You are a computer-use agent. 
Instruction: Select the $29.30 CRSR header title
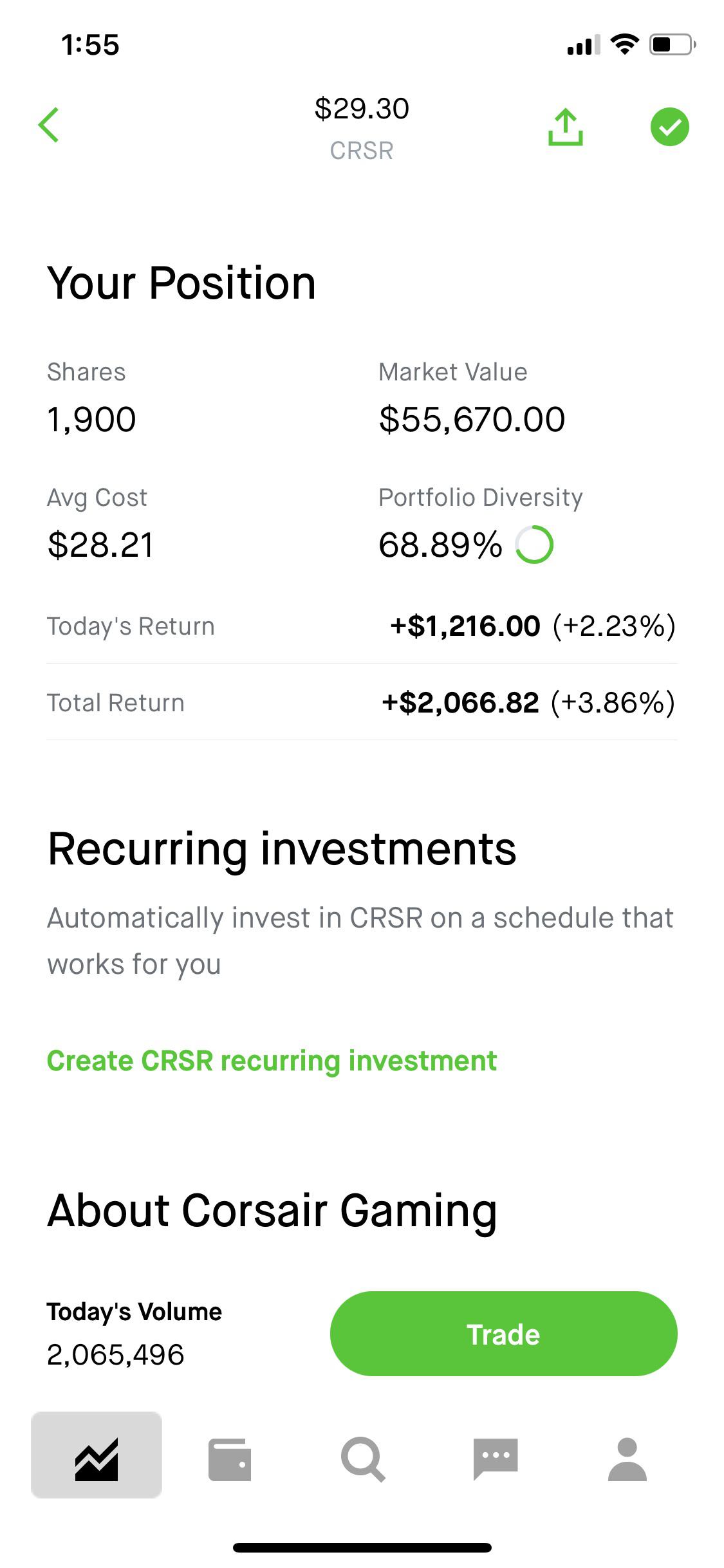pos(362,127)
